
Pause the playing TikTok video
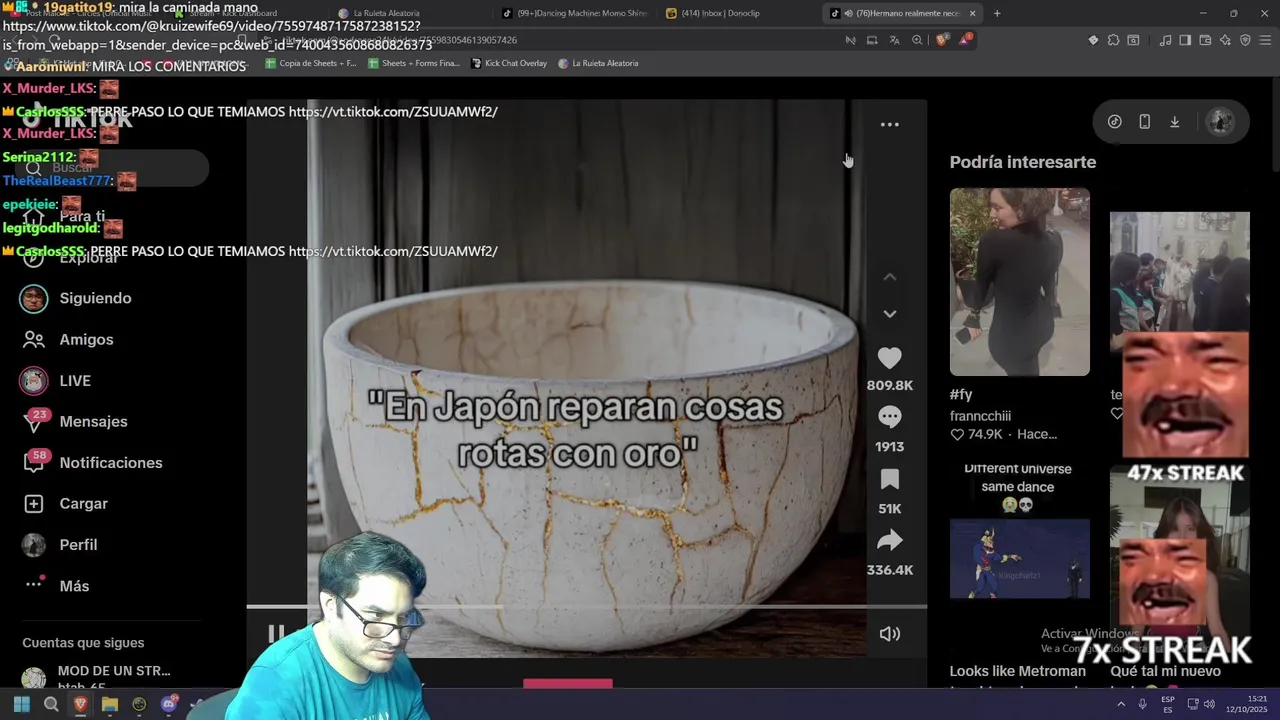pos(275,633)
